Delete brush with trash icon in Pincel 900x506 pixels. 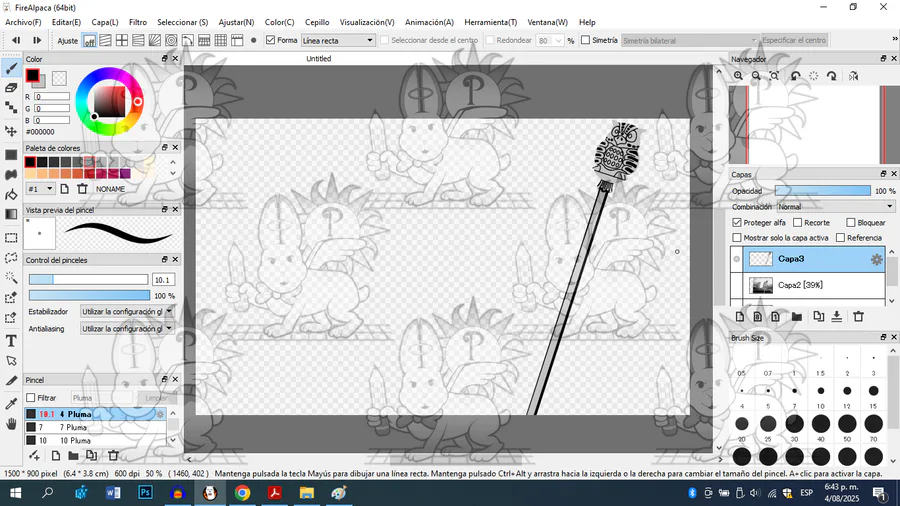pos(113,456)
